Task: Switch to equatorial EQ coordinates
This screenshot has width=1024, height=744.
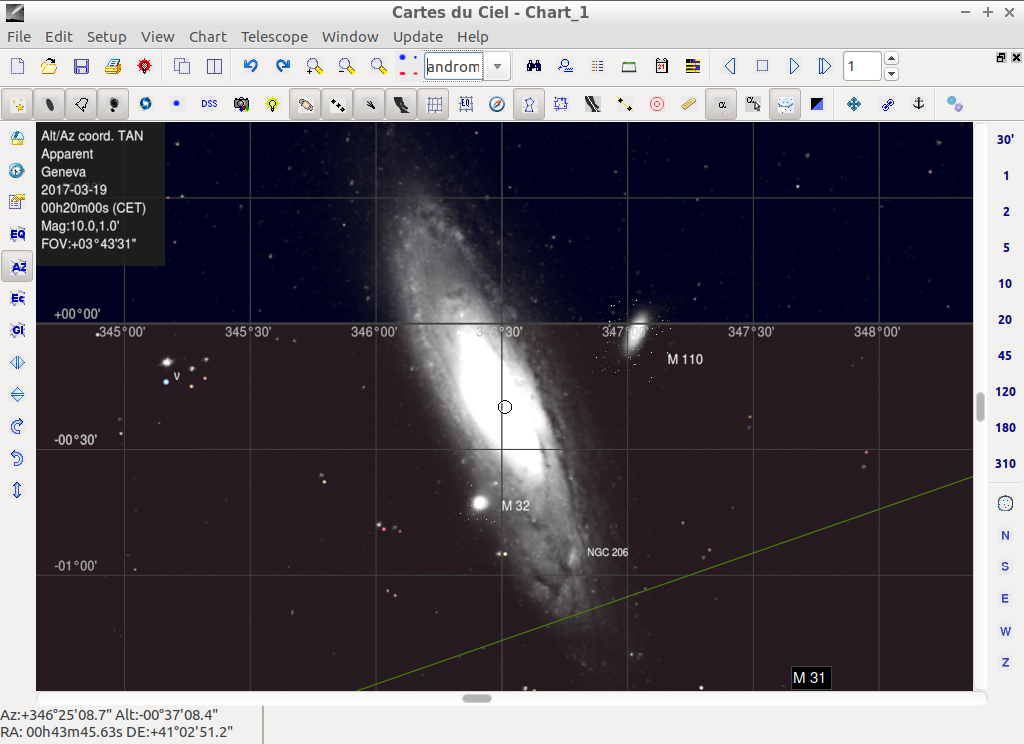Action: coord(17,234)
